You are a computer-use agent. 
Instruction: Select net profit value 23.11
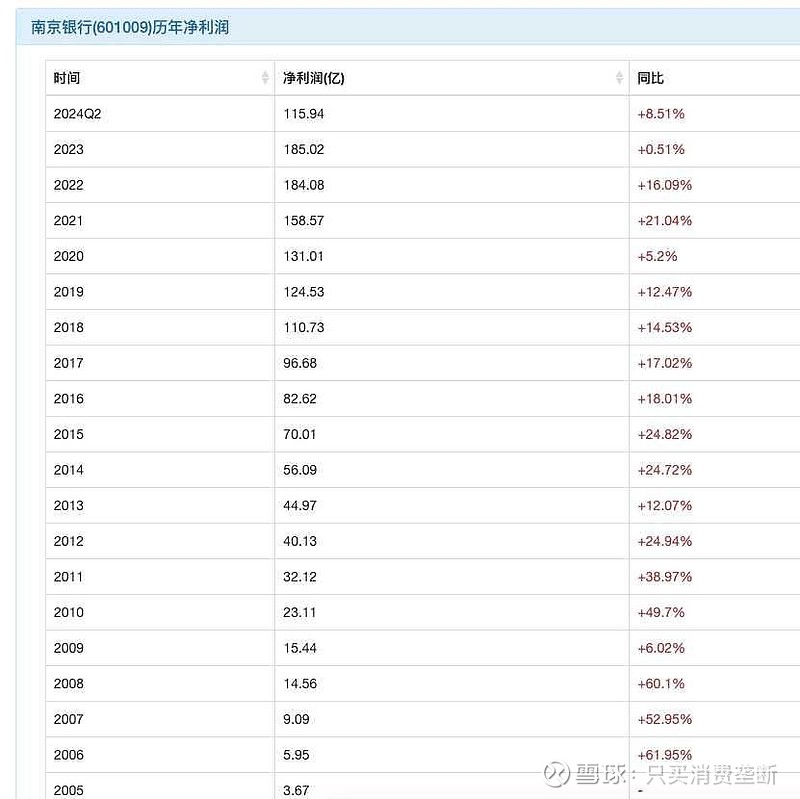pos(300,613)
